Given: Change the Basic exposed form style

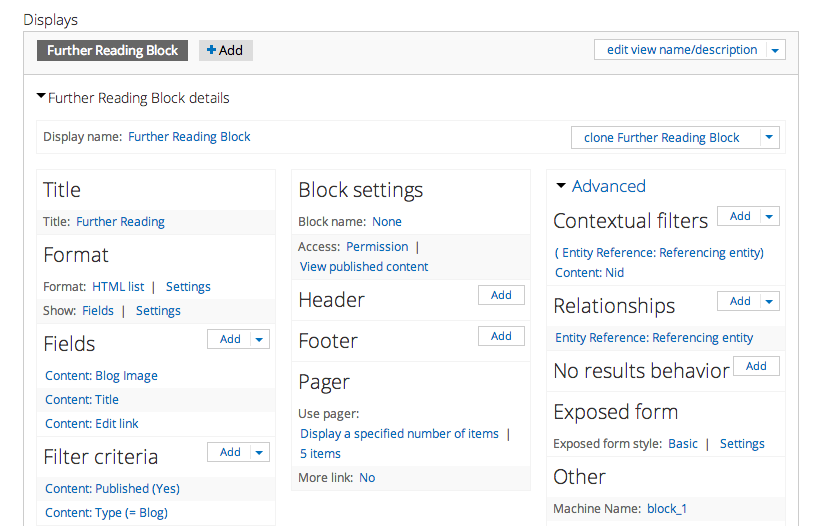Looking at the screenshot, I should tap(683, 444).
